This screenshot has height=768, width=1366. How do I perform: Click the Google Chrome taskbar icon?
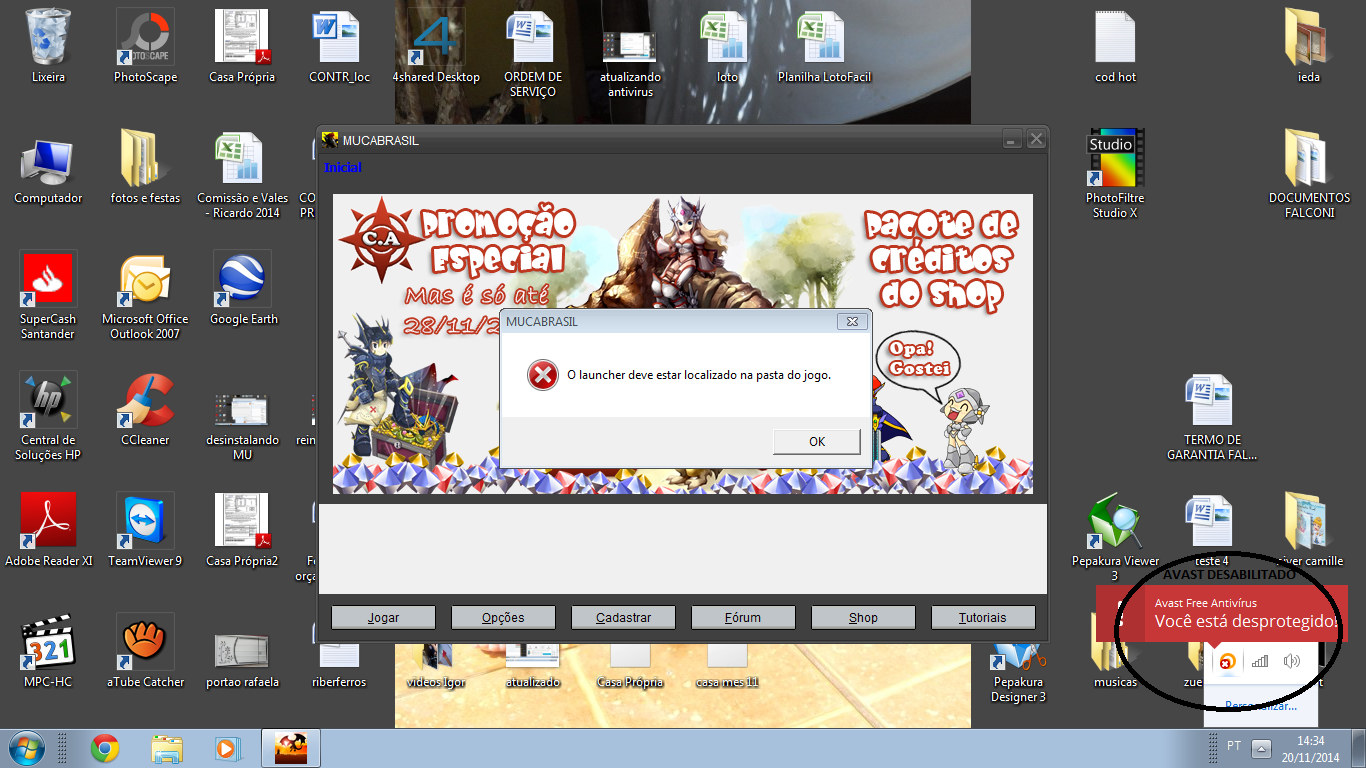pos(105,748)
